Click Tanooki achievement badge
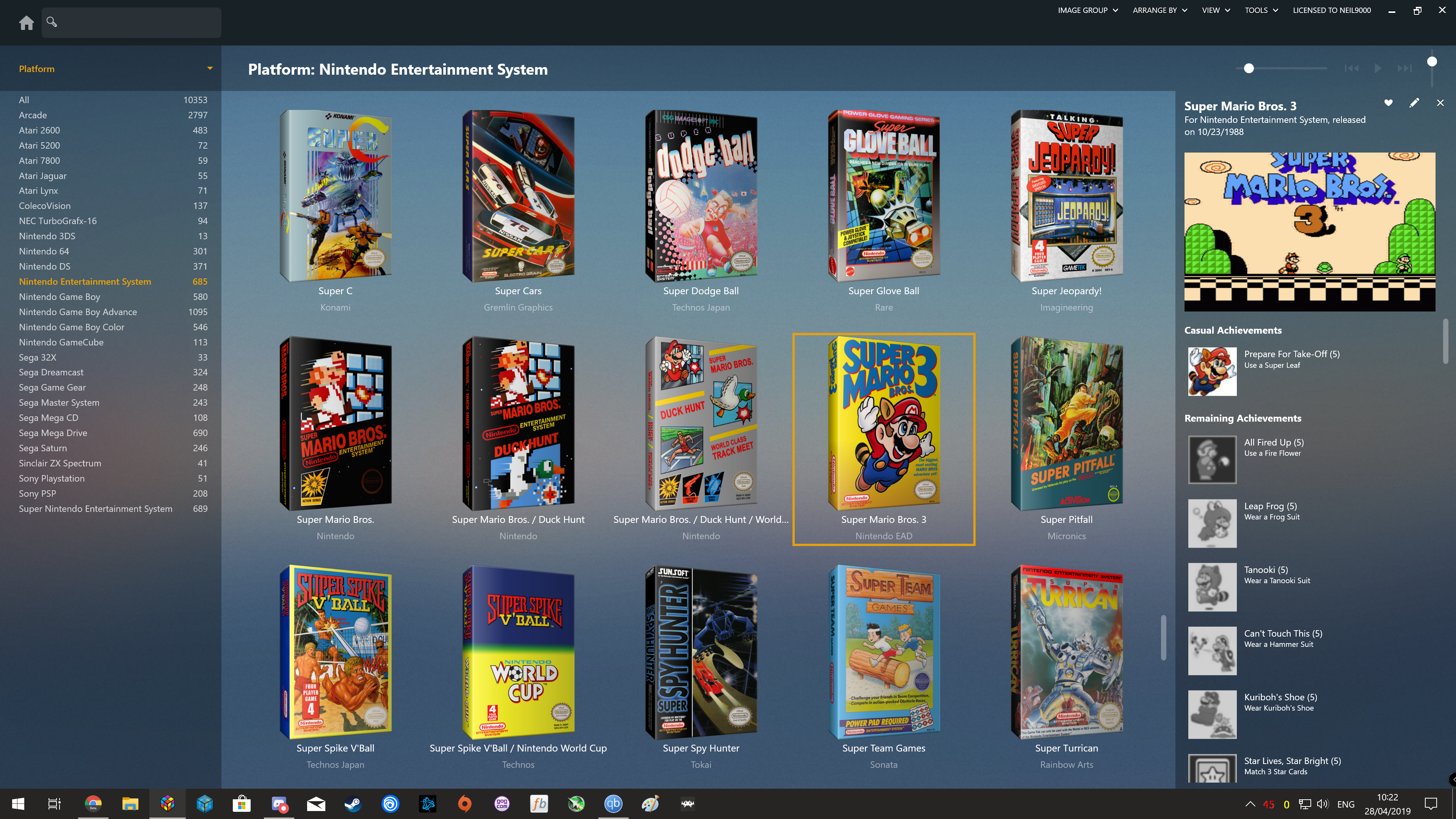1456x819 pixels. point(1213,587)
